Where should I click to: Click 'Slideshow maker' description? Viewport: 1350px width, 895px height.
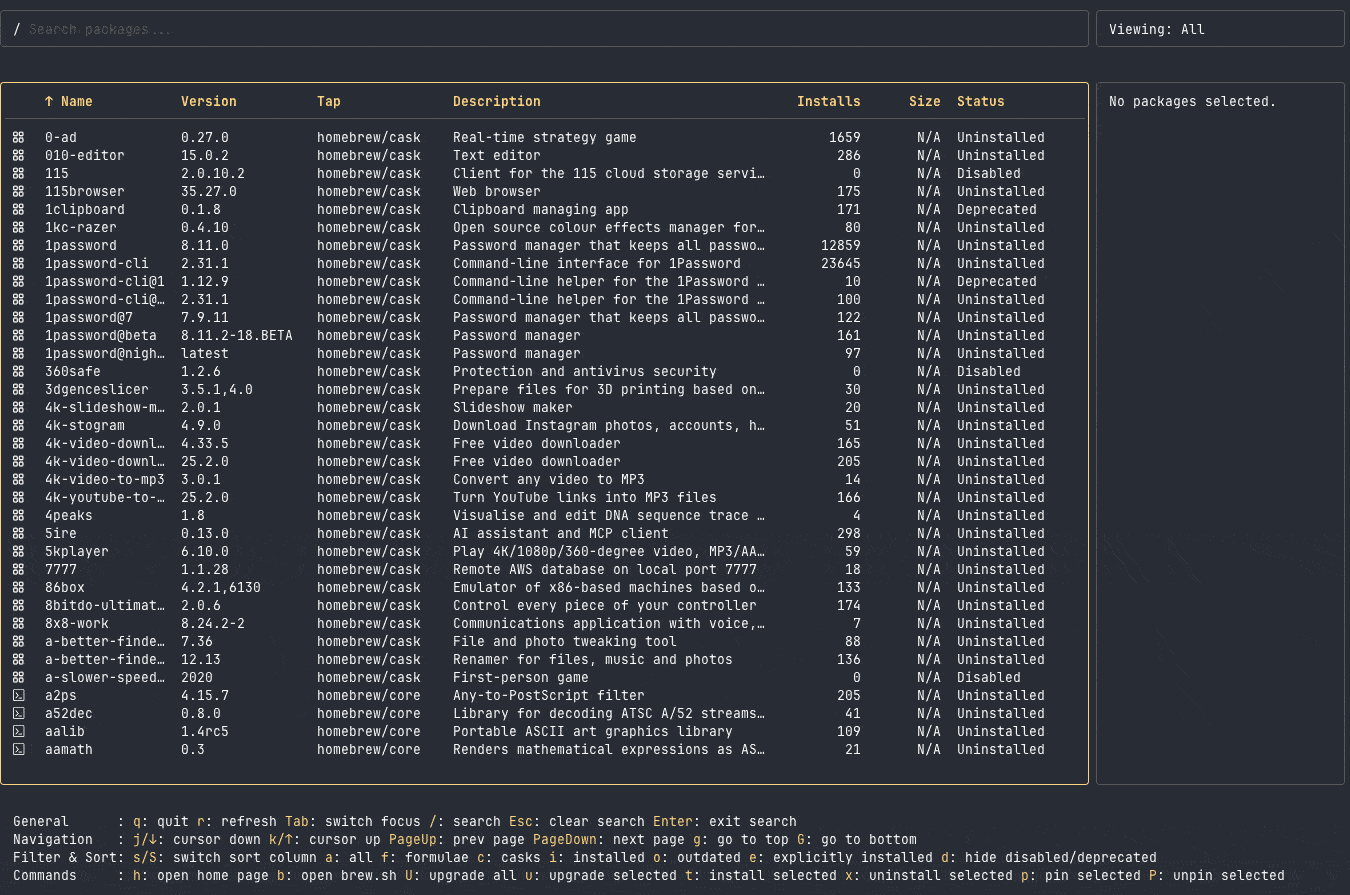coord(513,407)
